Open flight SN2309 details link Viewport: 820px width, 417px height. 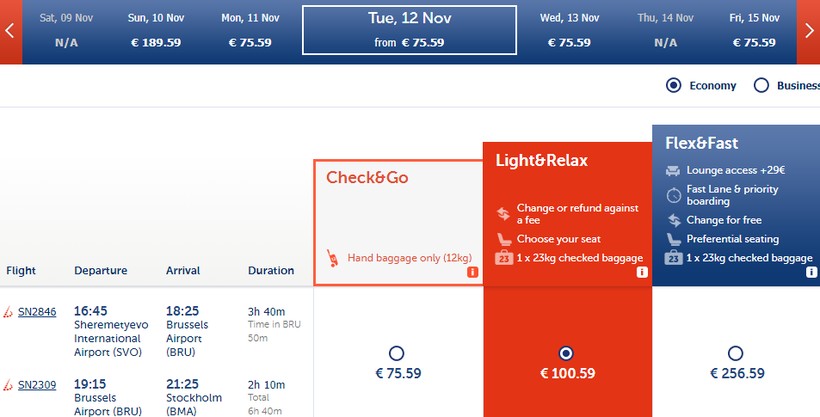pos(37,384)
